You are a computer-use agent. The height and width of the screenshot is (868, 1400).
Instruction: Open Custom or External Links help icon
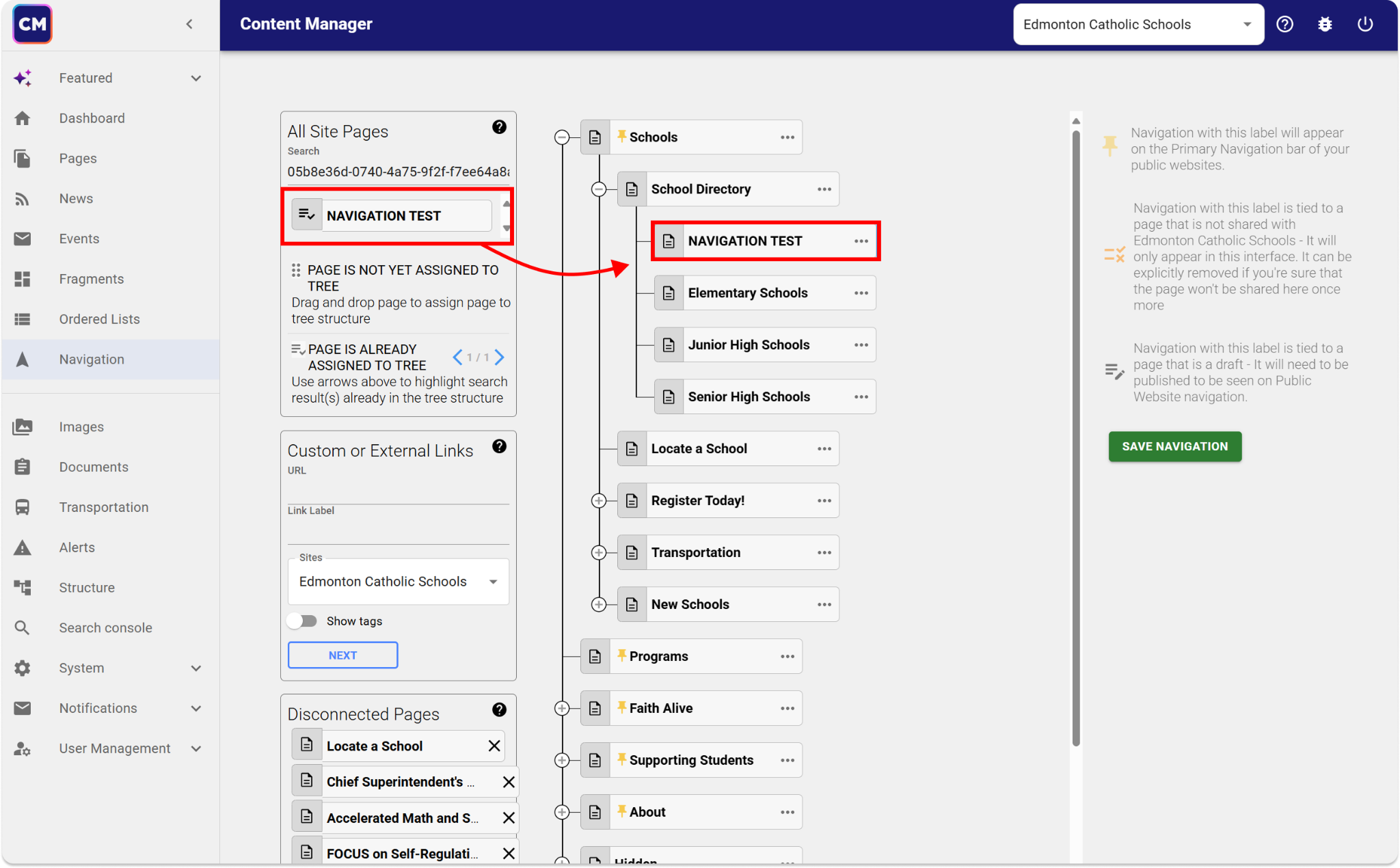click(499, 446)
